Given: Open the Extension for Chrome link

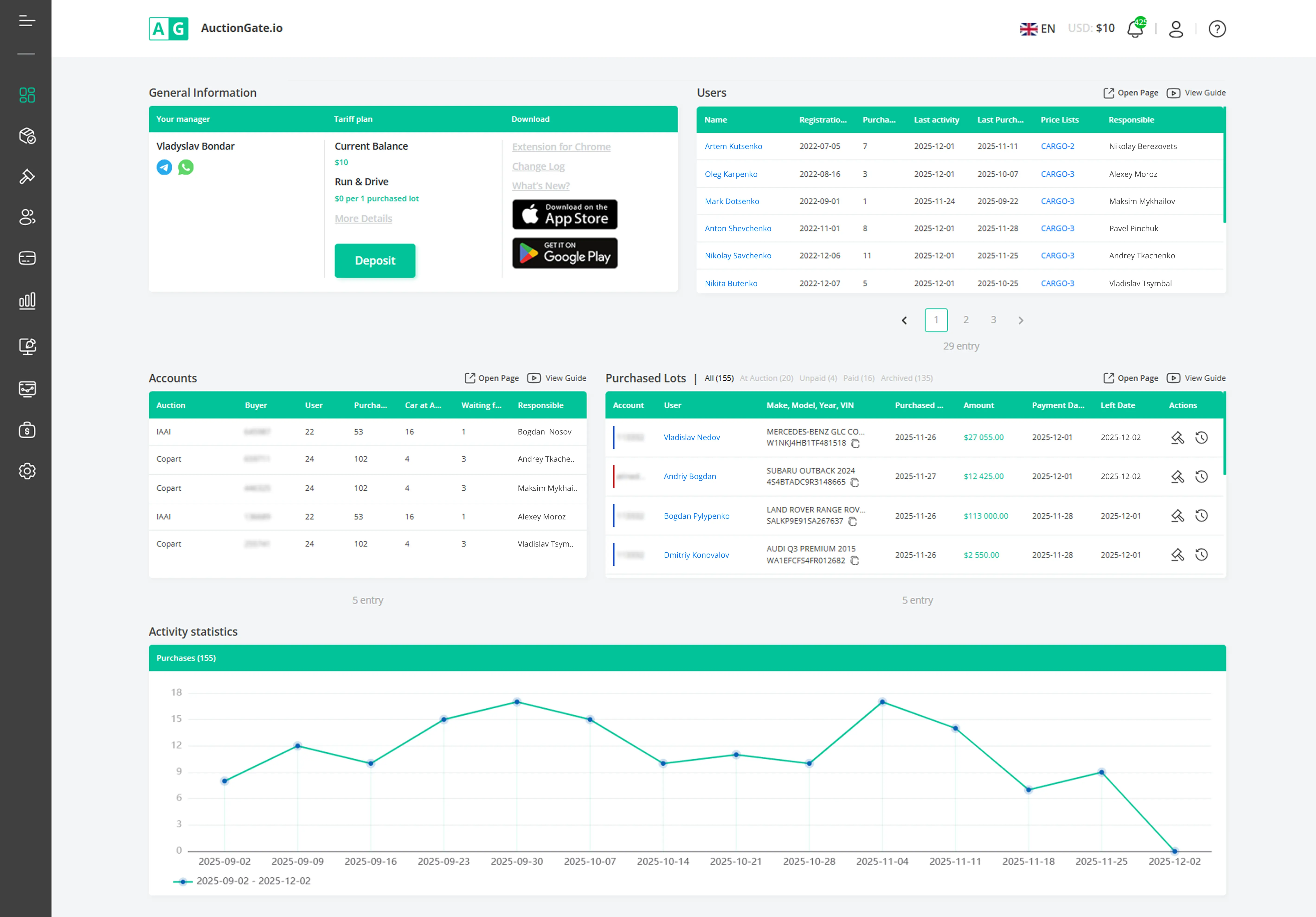Looking at the screenshot, I should (561, 147).
